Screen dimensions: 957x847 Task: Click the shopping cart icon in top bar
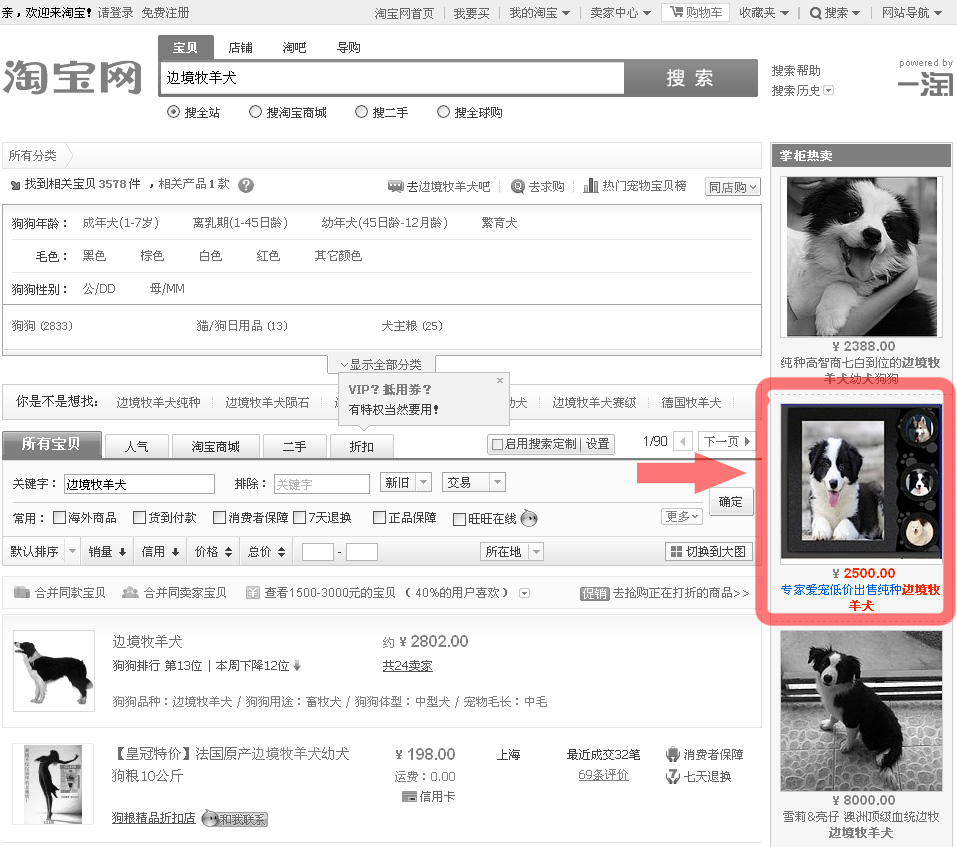click(676, 12)
